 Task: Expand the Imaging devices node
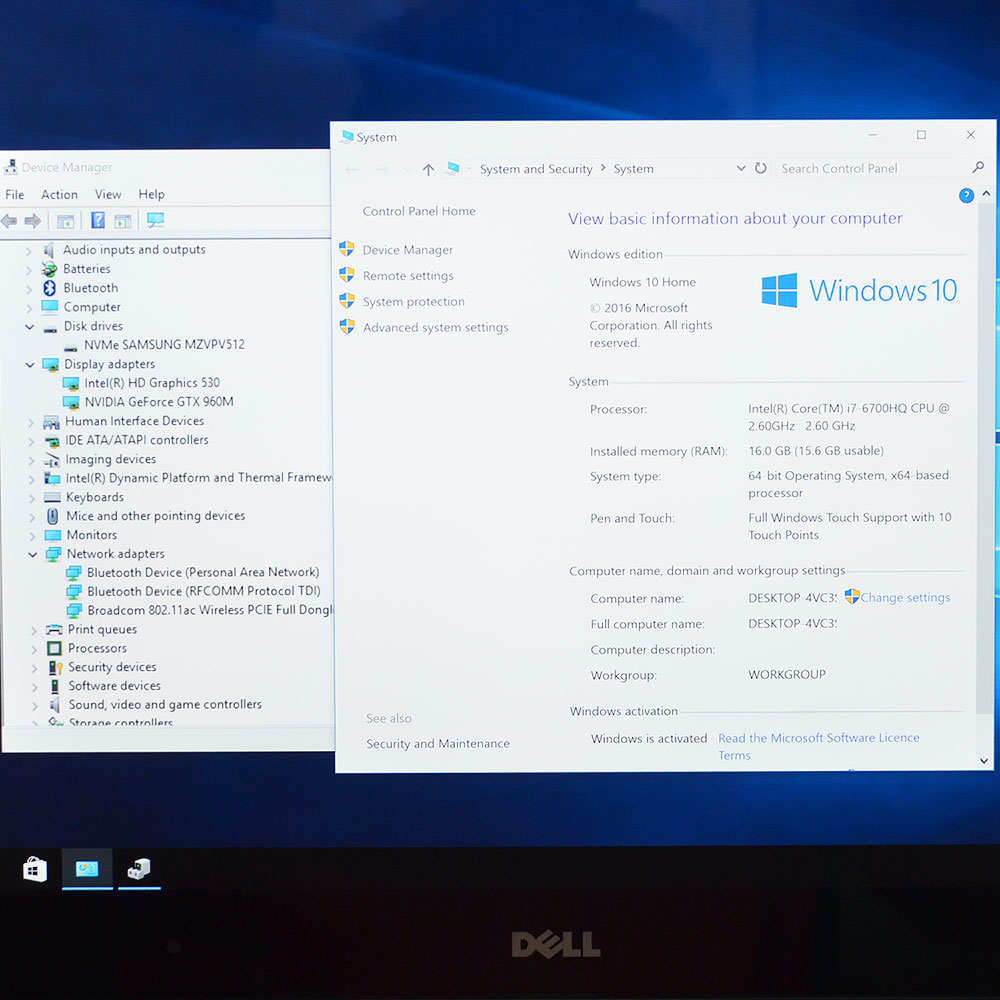[31, 460]
